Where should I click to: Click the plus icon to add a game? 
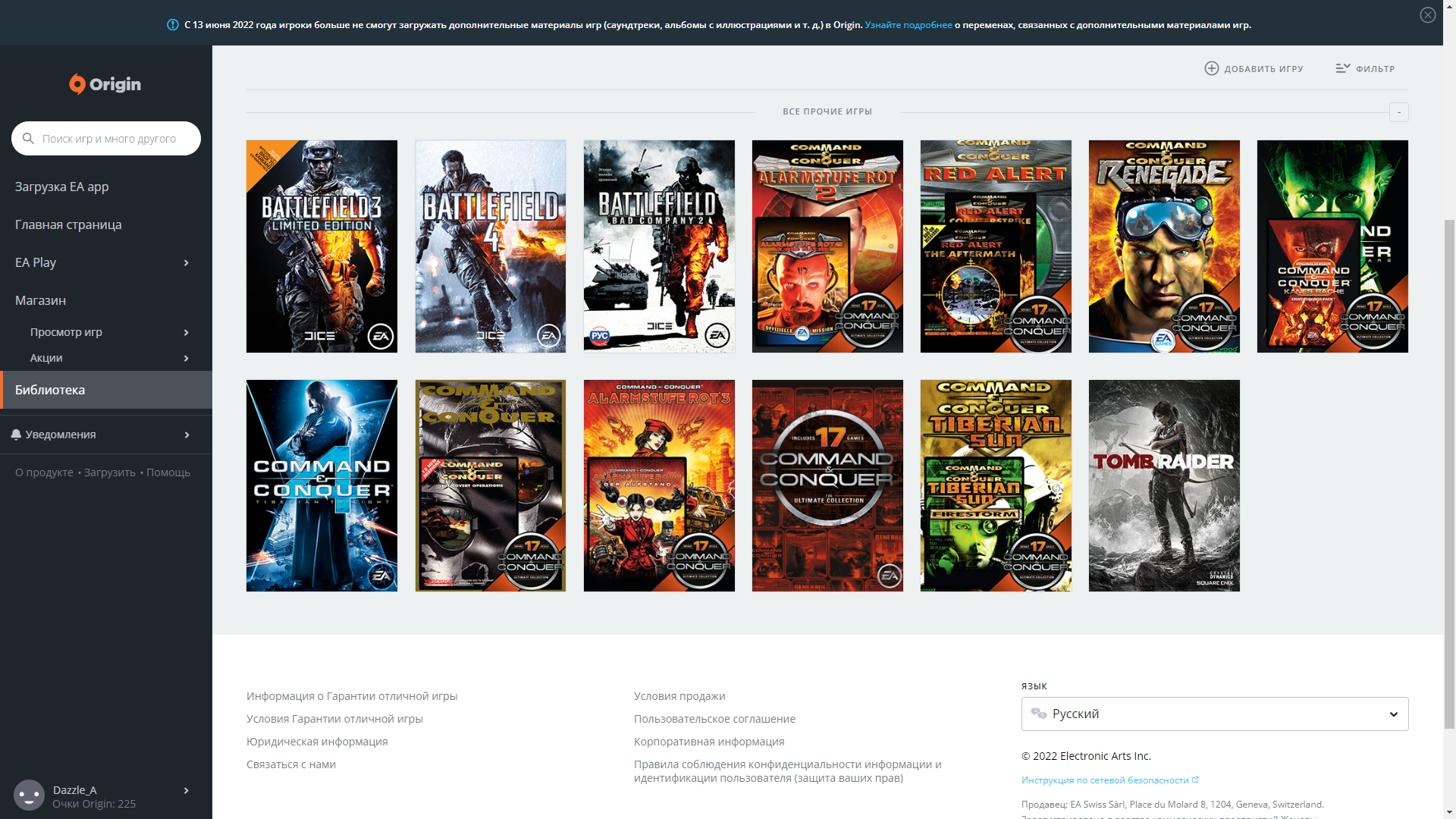coord(1211,68)
